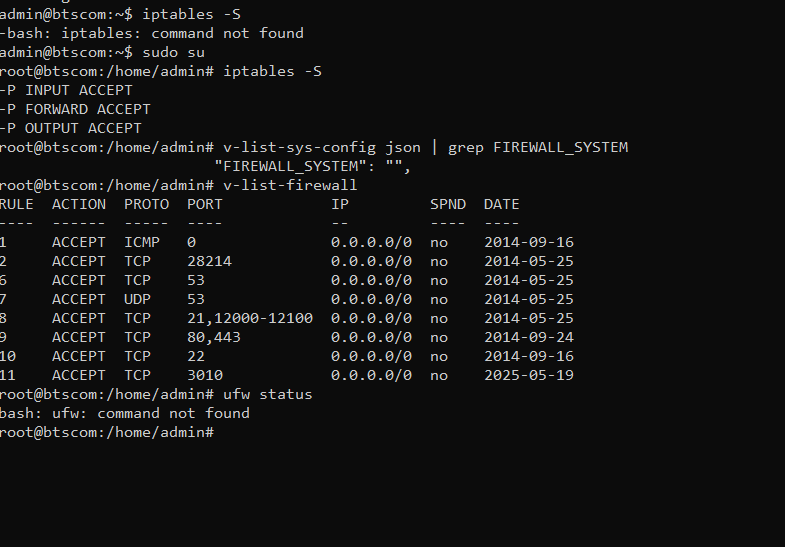Click the UDP protocol in rule 7
785x547 pixels.
click(x=137, y=299)
